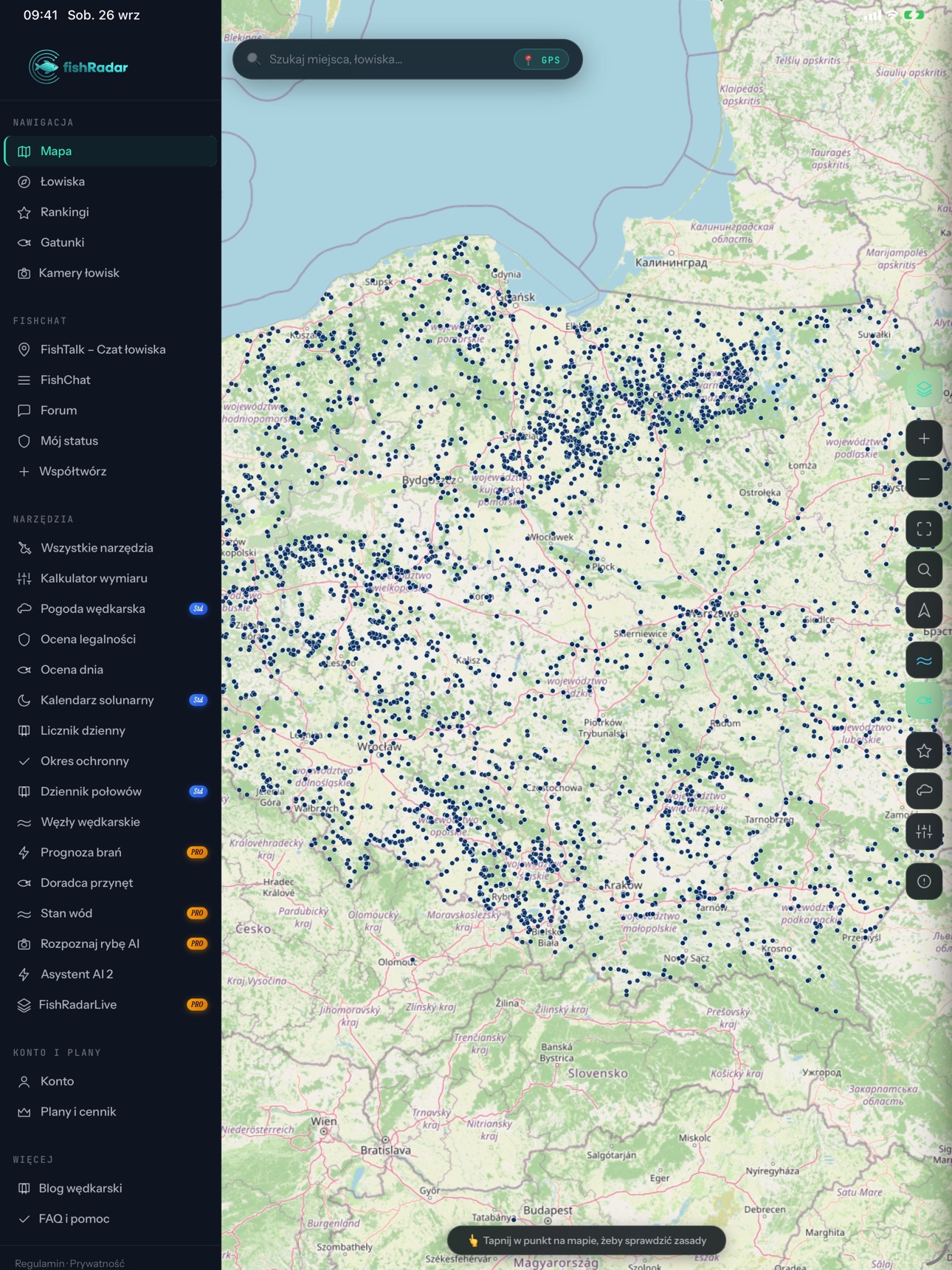Enter fullscreen map view
The width and height of the screenshot is (952, 1270).
(924, 529)
